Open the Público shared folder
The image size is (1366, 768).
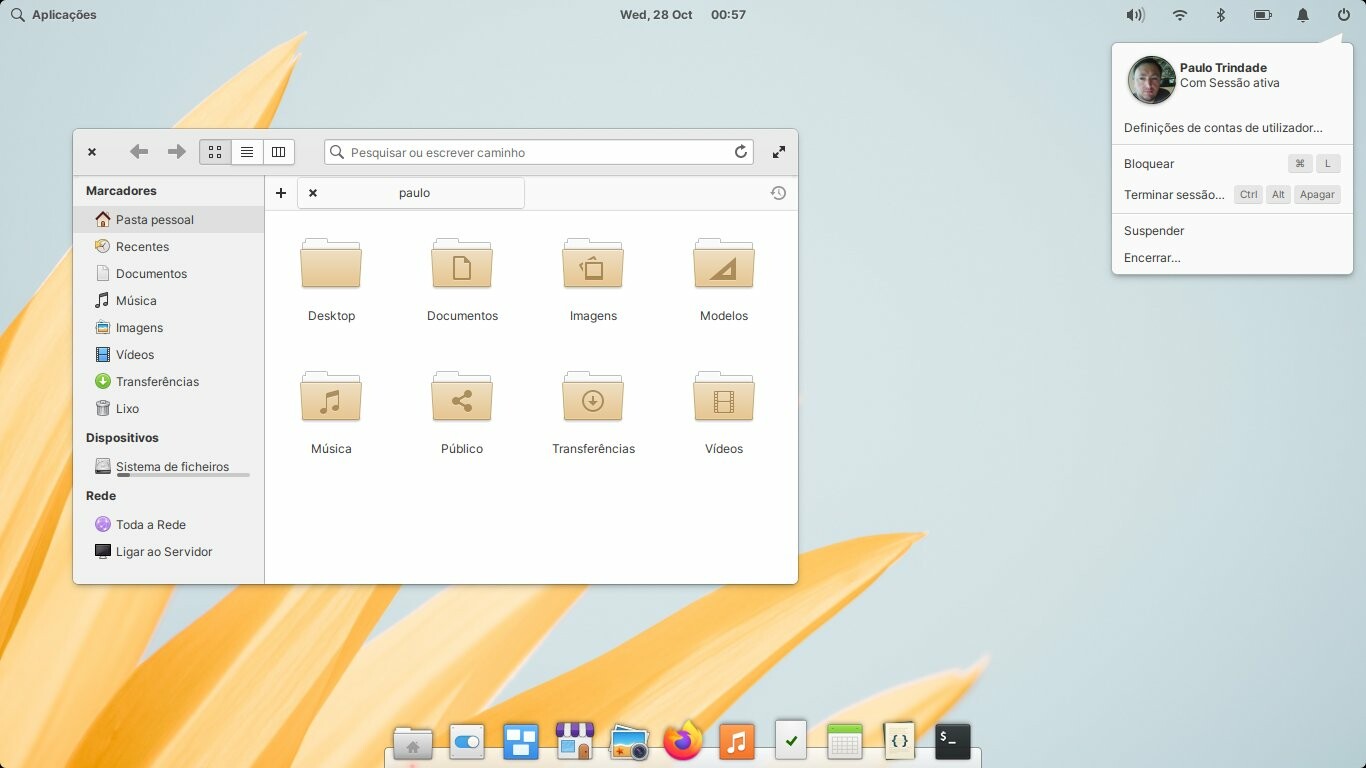462,398
